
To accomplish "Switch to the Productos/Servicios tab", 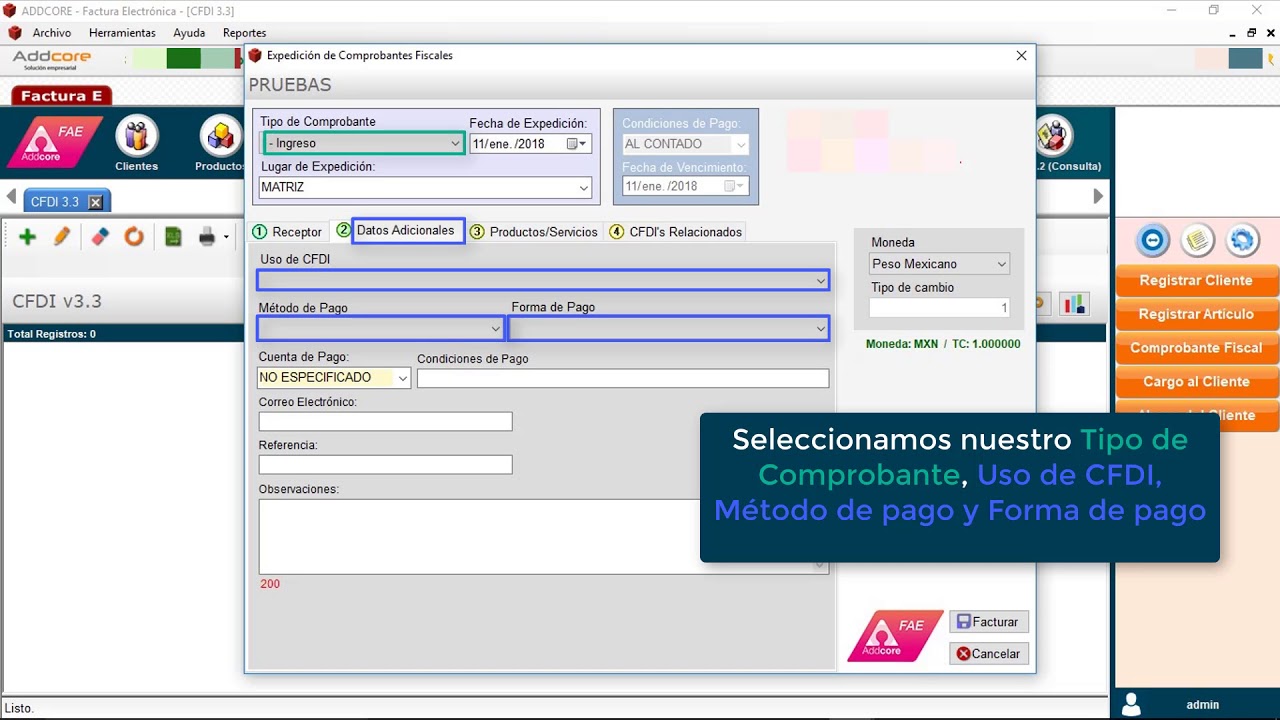I will pos(534,232).
